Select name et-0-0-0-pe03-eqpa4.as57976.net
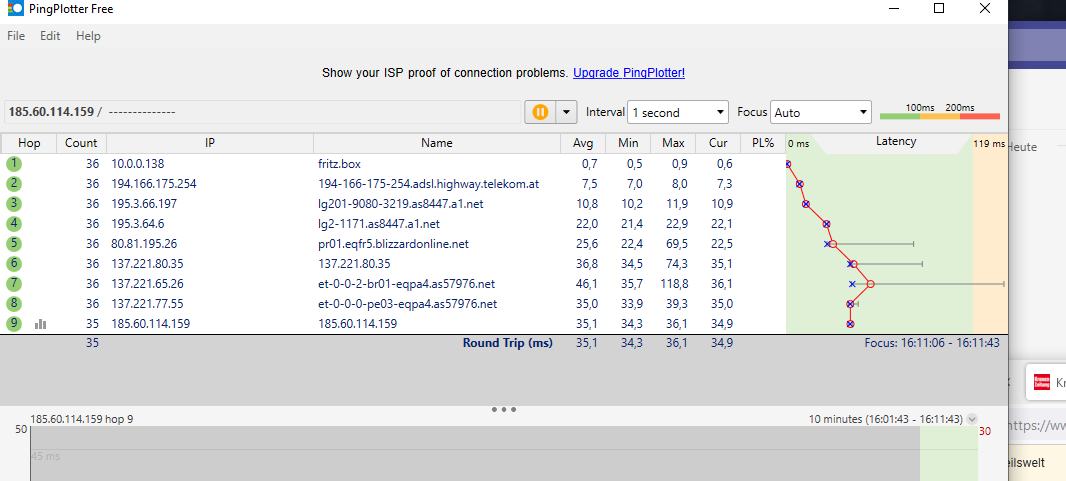This screenshot has width=1066, height=481. pos(407,304)
